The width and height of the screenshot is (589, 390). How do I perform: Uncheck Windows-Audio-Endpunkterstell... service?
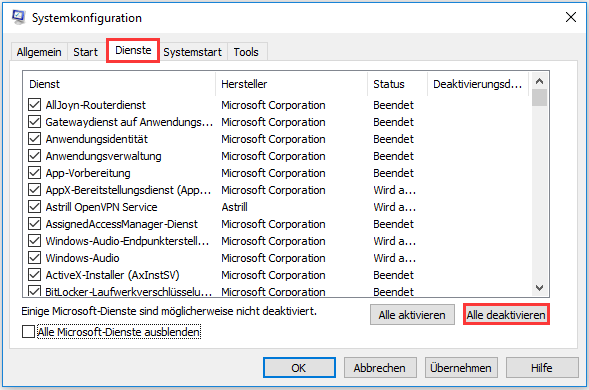coord(35,240)
